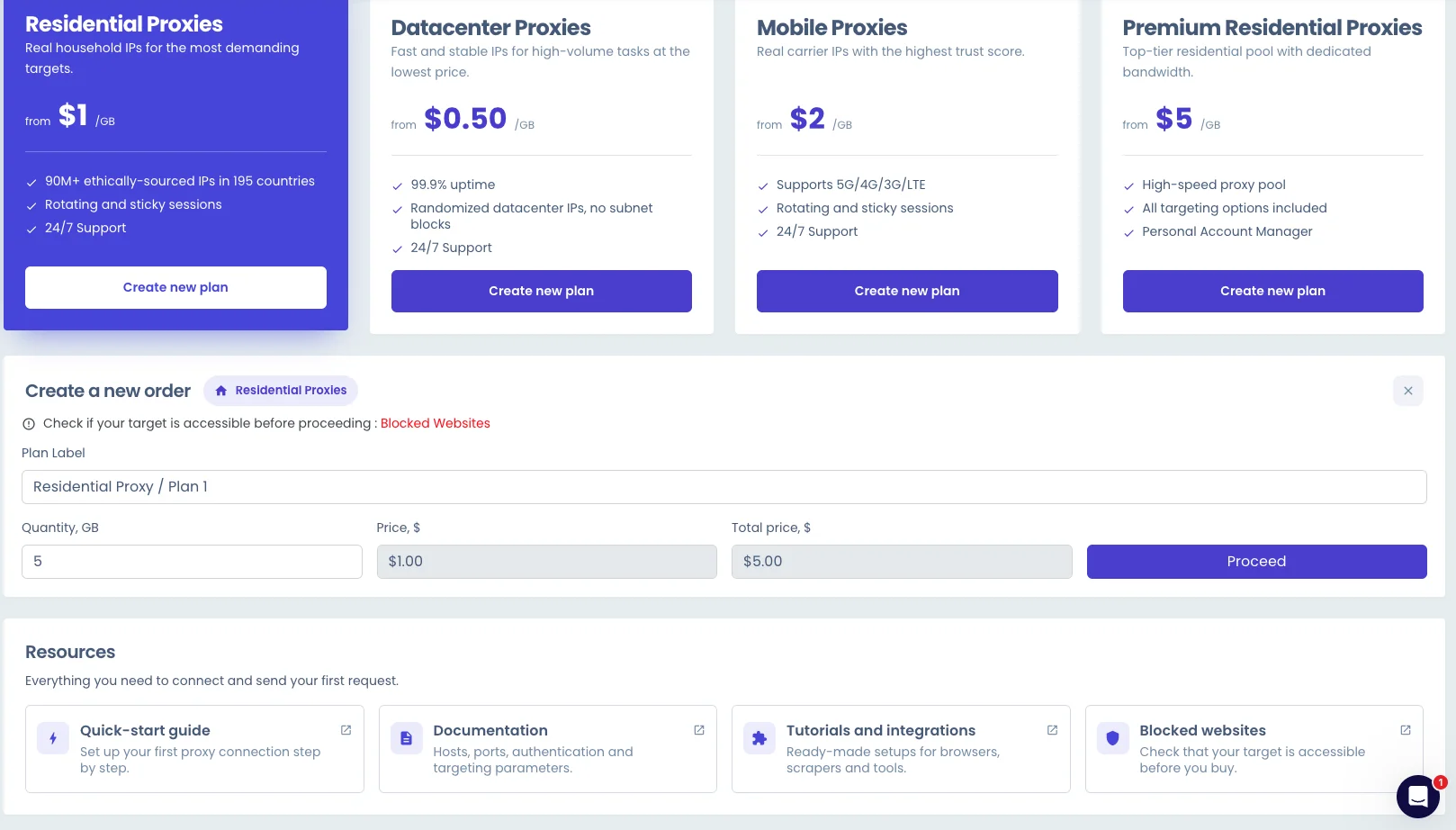Open the Tutorials and integrations resource card
Screen dimensions: 1456x830
coord(901,749)
